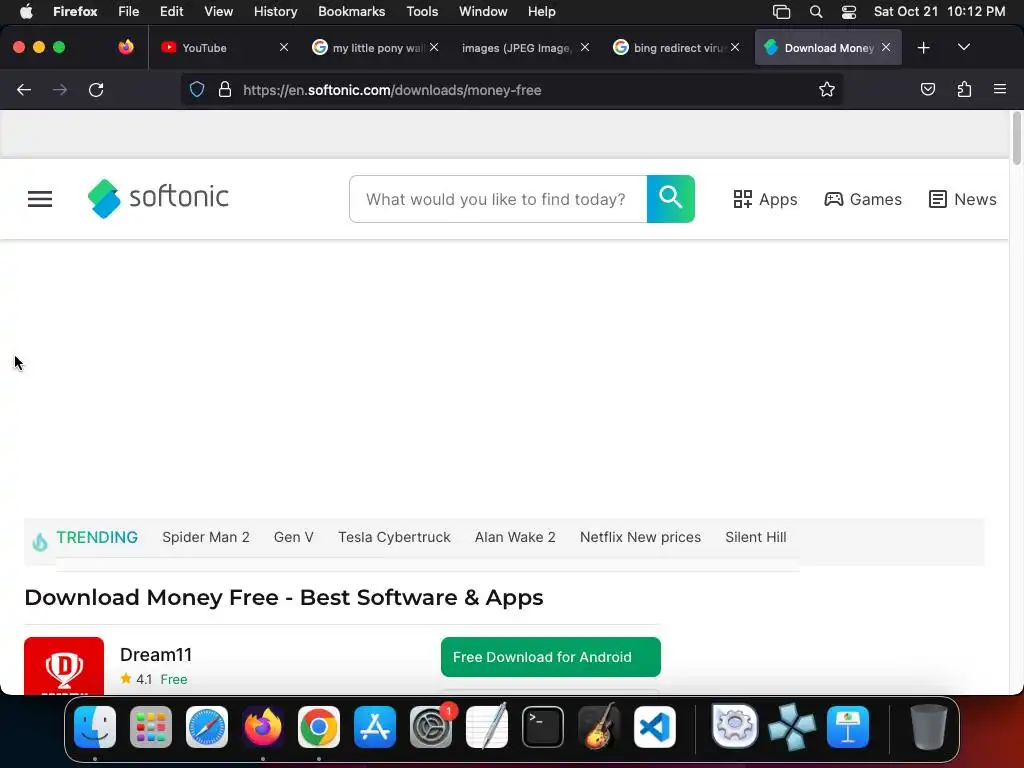The image size is (1024, 768).
Task: Open the Tools menu
Action: [422, 11]
